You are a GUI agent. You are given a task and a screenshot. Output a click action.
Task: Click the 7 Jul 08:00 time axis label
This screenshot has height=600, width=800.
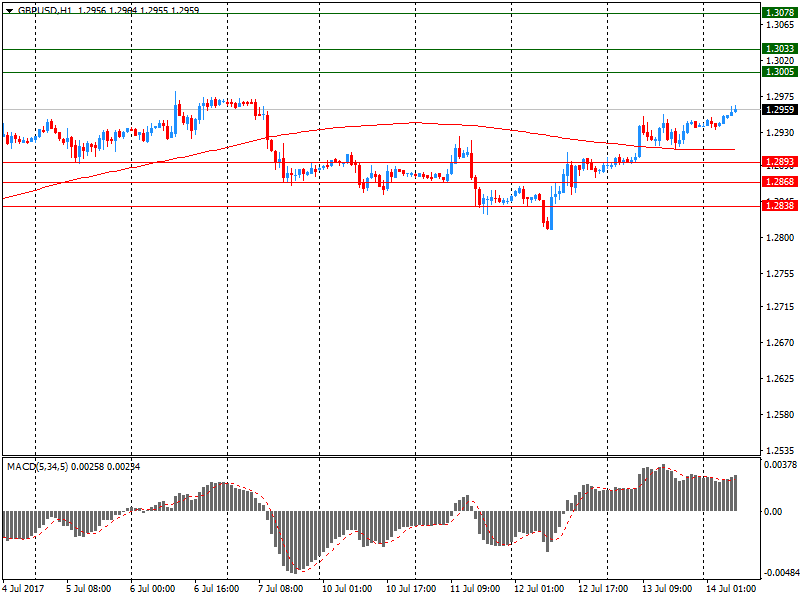(x=281, y=588)
